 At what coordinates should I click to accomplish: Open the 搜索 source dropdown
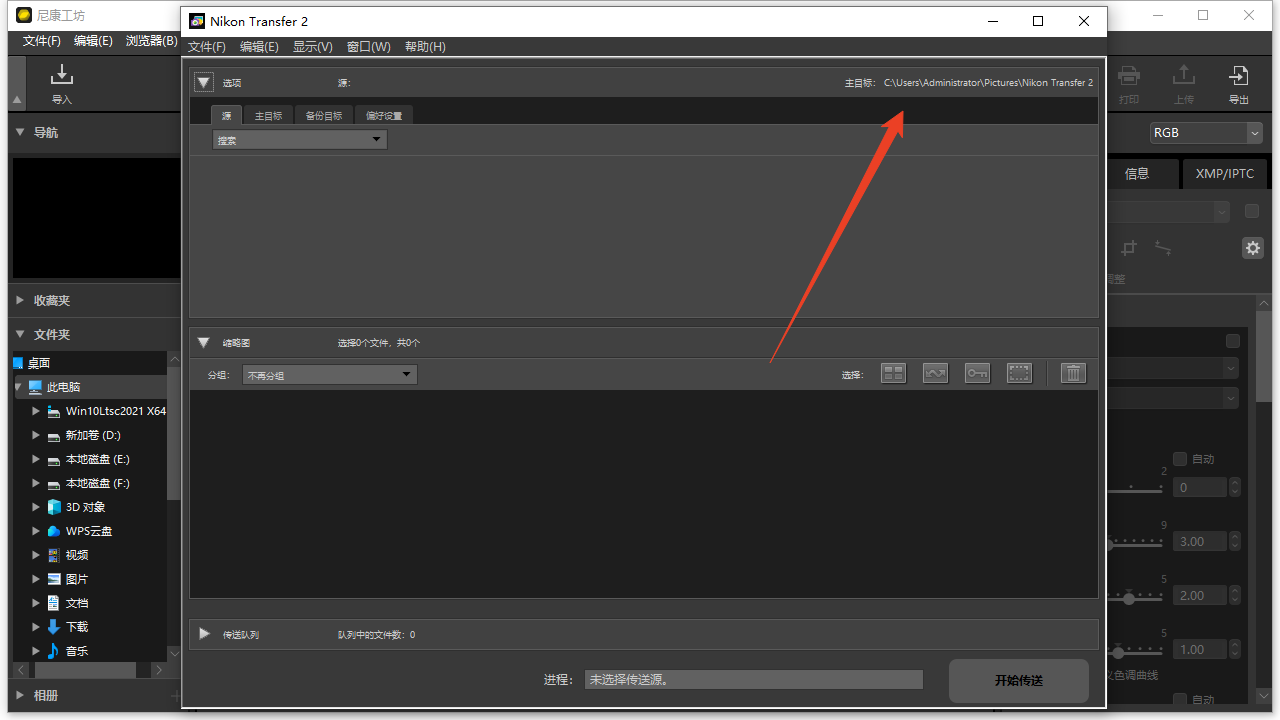(x=300, y=140)
